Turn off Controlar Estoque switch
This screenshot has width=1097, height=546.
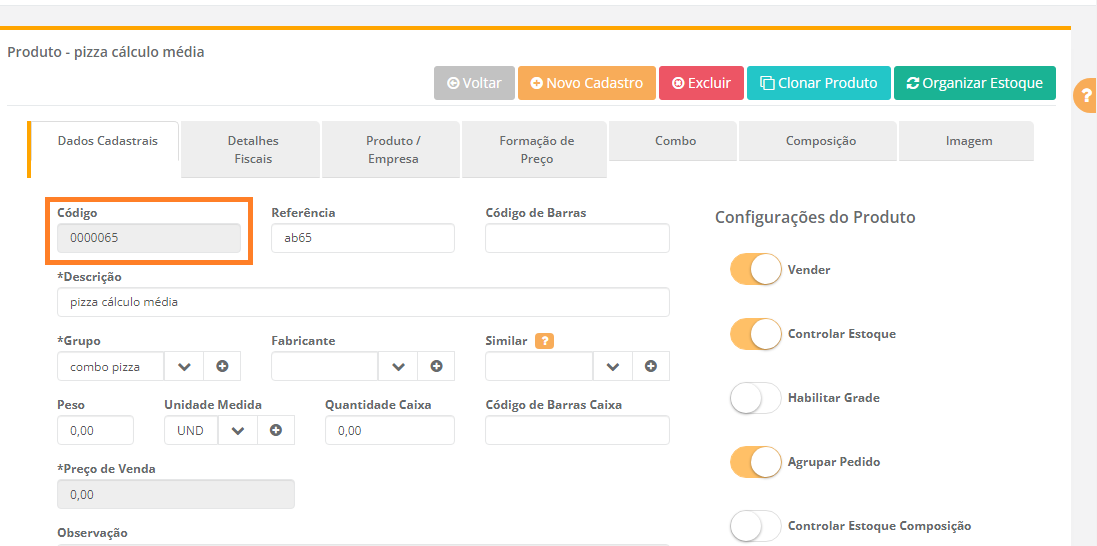coord(755,334)
